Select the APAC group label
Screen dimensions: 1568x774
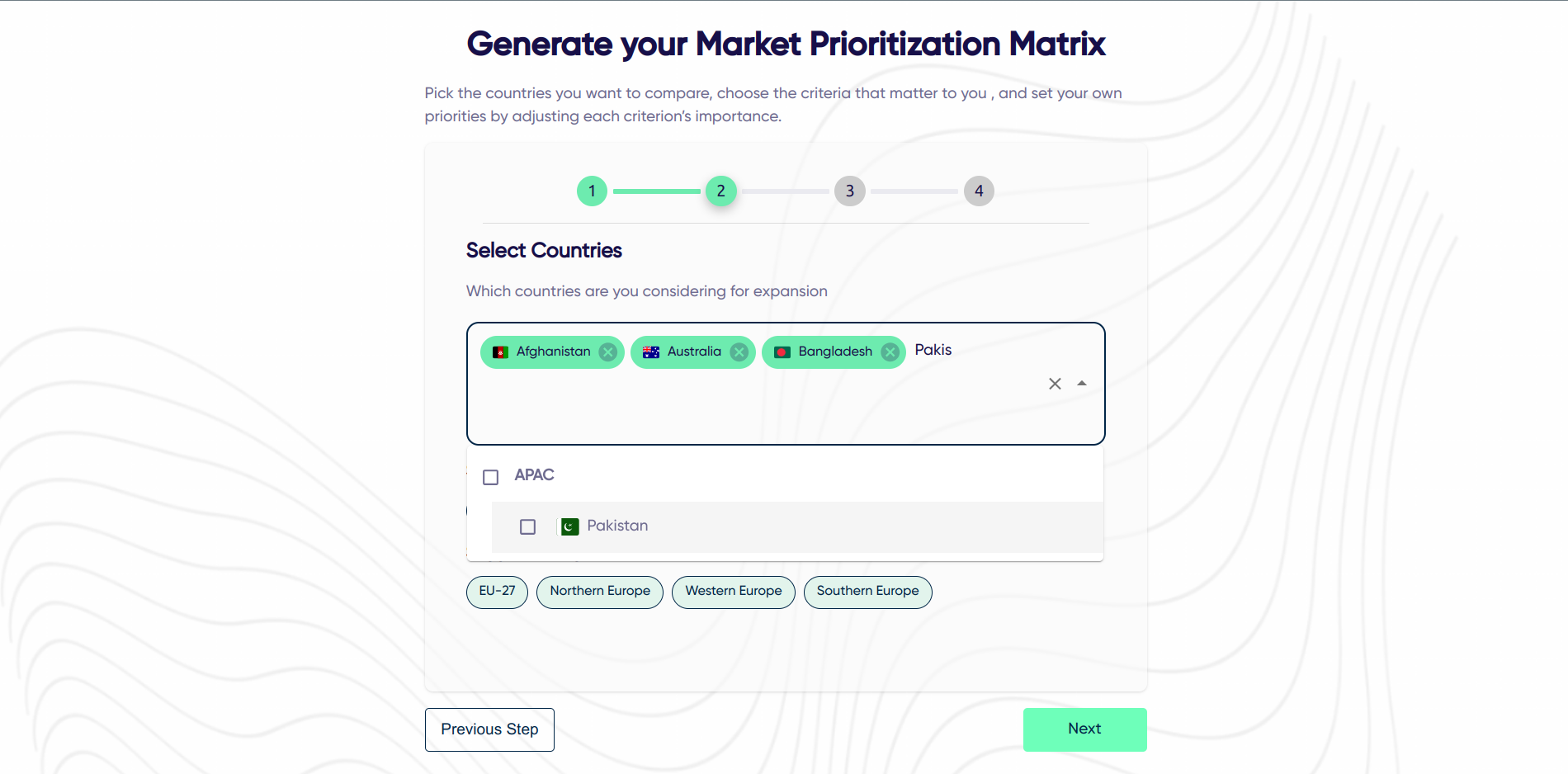[534, 475]
